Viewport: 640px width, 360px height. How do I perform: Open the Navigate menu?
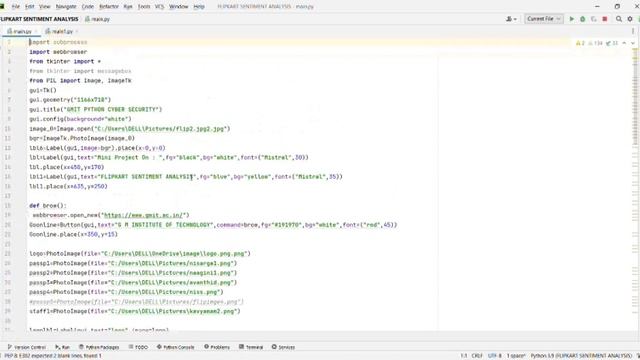[66, 7]
